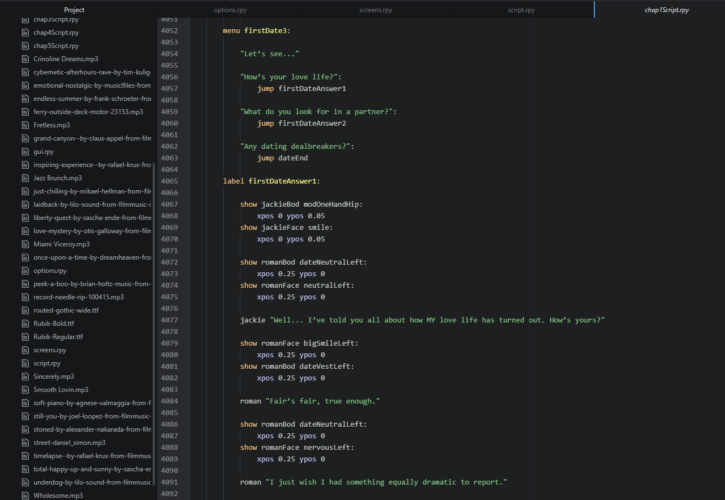The height and width of the screenshot is (500, 725).
Task: Click the file icon beside Crinoline Dreams.mp3
Action: point(25,59)
